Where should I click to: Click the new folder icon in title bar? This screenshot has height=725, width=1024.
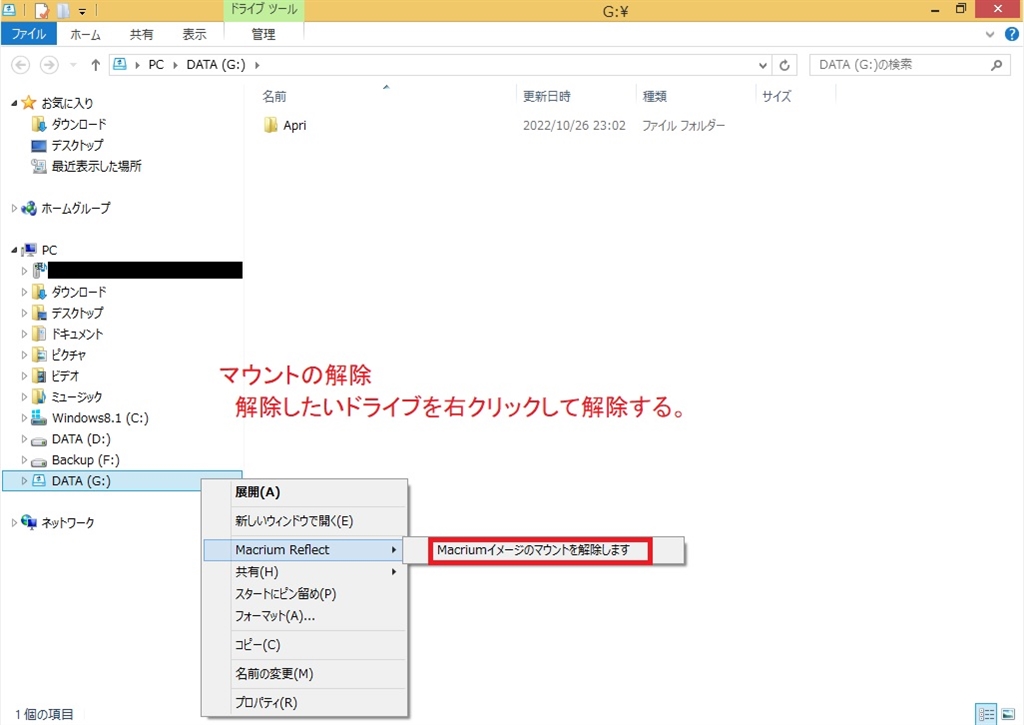point(63,10)
